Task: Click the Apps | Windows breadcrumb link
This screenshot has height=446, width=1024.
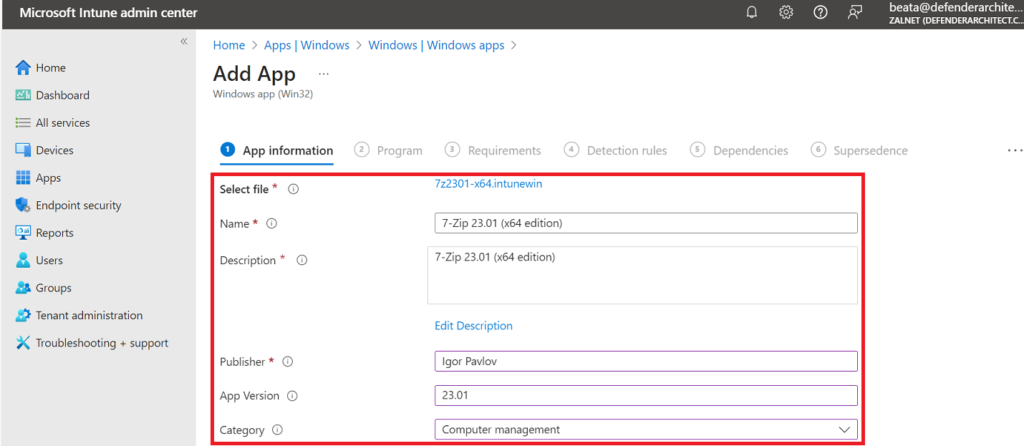Action: click(306, 45)
